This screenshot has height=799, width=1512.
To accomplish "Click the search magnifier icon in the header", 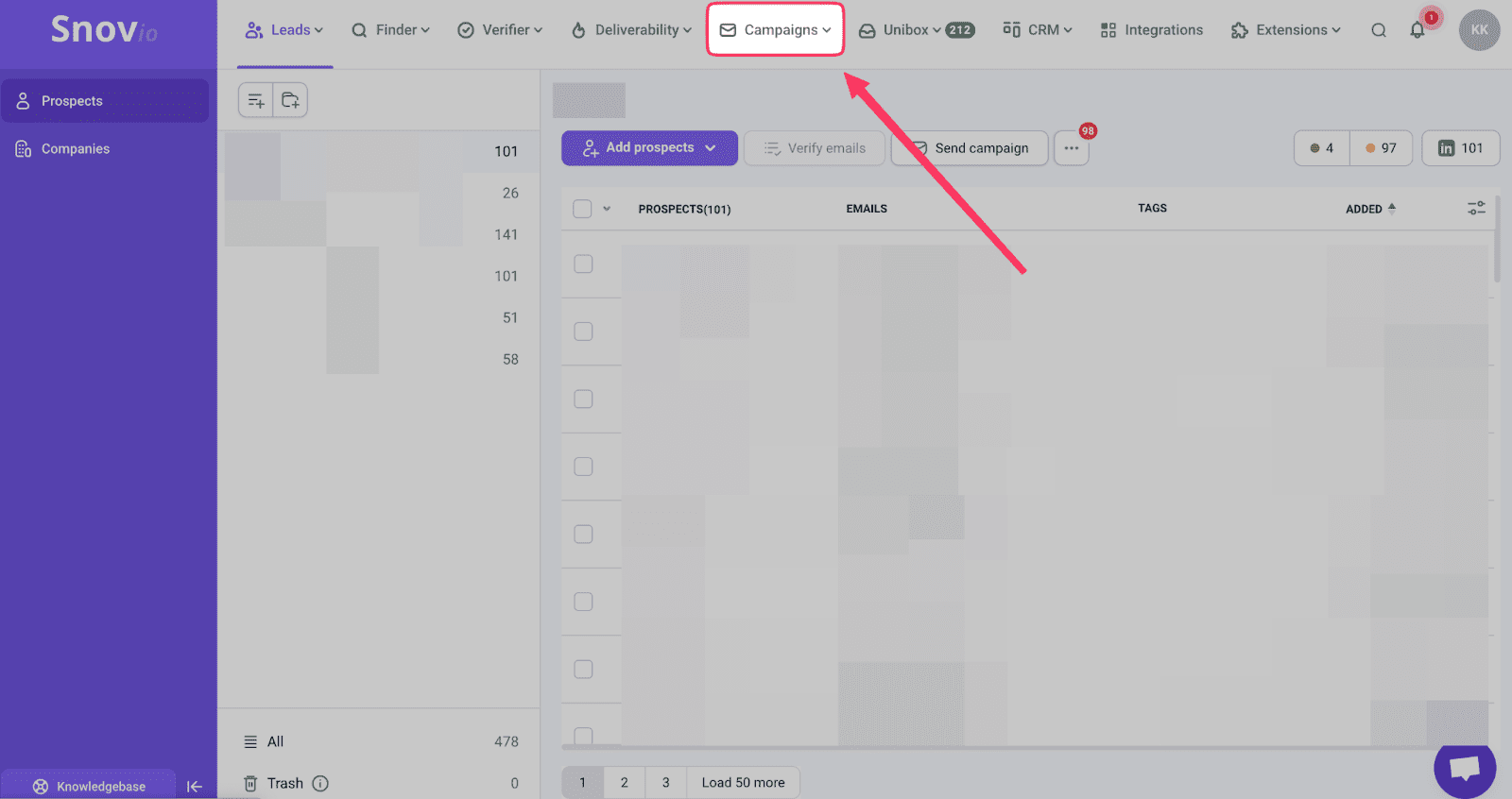I will tap(1379, 30).
